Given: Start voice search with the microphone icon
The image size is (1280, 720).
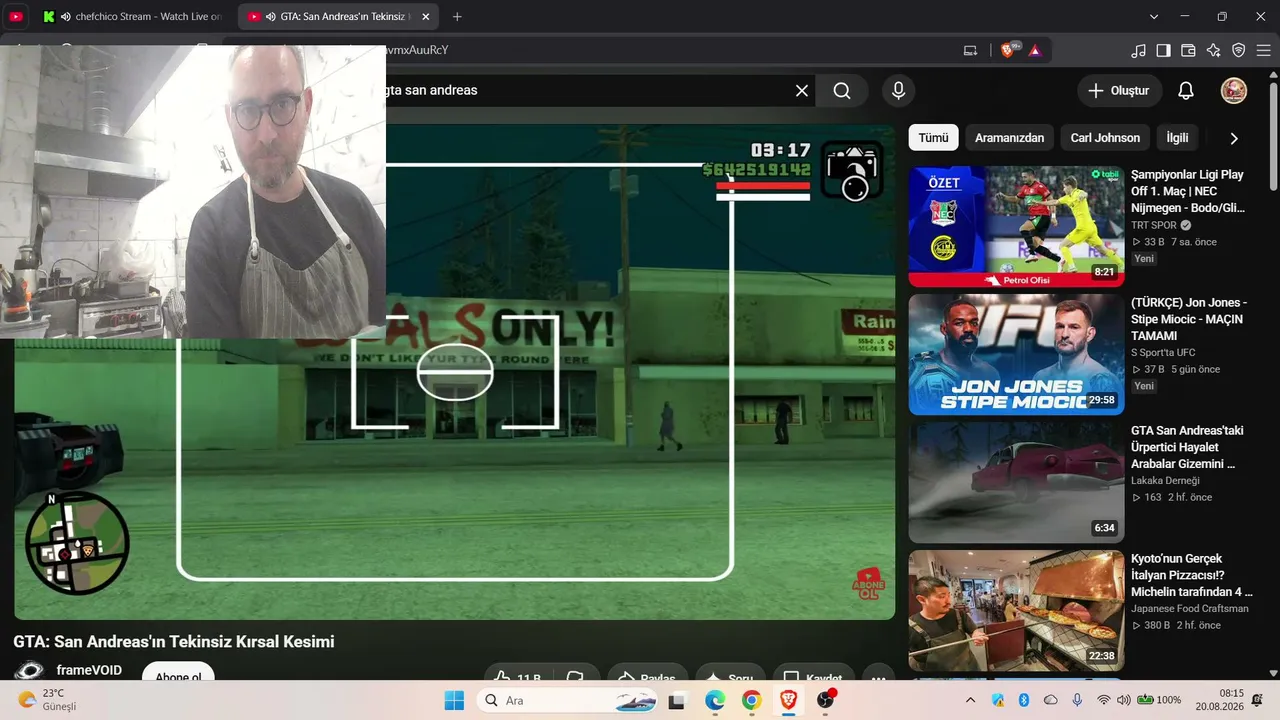Looking at the screenshot, I should coord(898,91).
